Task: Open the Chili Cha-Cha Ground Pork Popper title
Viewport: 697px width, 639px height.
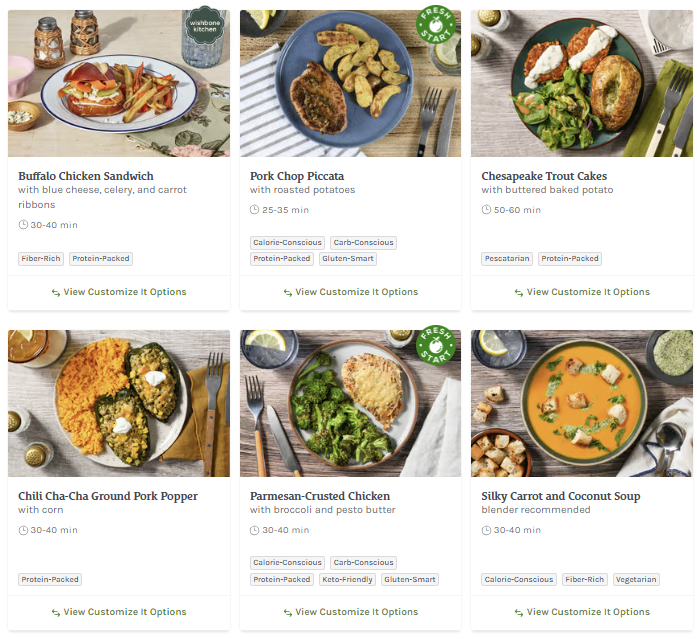Action: coord(108,496)
